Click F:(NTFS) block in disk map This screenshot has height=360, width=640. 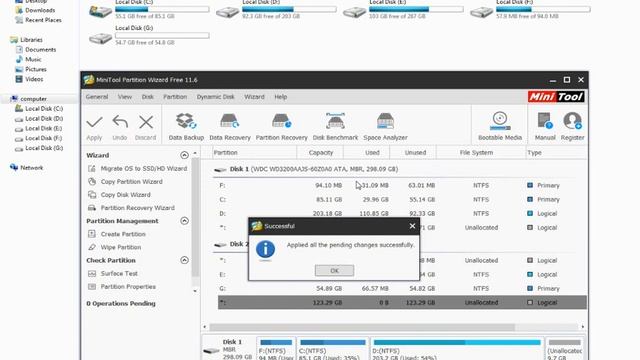[x=276, y=349]
